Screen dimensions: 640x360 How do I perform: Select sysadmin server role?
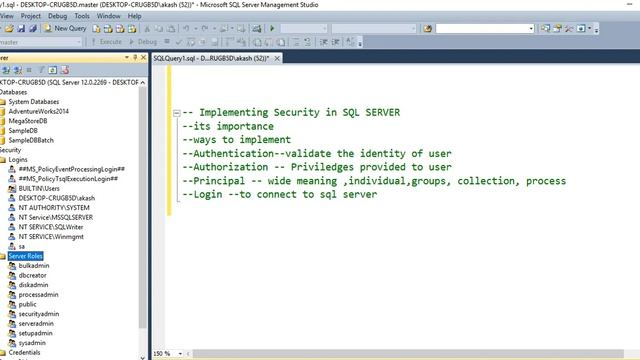click(32, 343)
